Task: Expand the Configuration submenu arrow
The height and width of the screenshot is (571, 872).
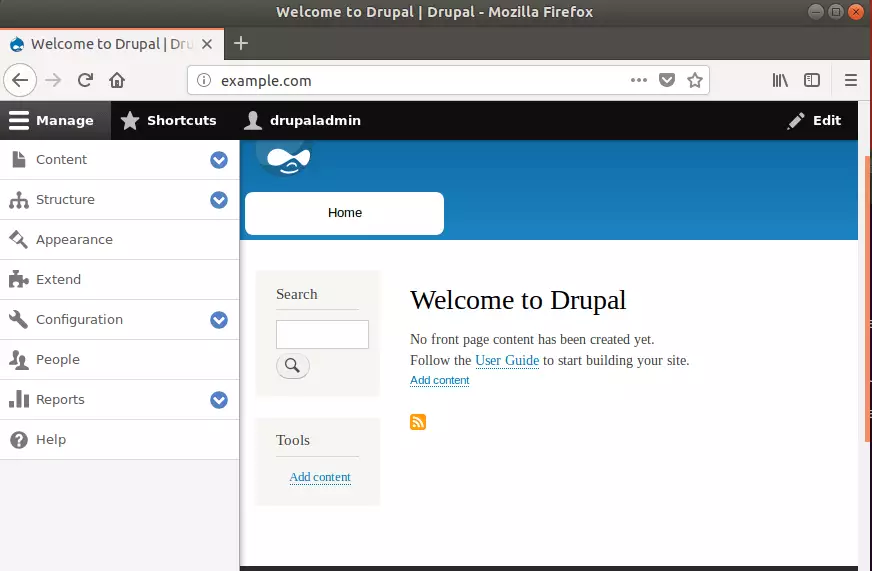Action: 219,320
